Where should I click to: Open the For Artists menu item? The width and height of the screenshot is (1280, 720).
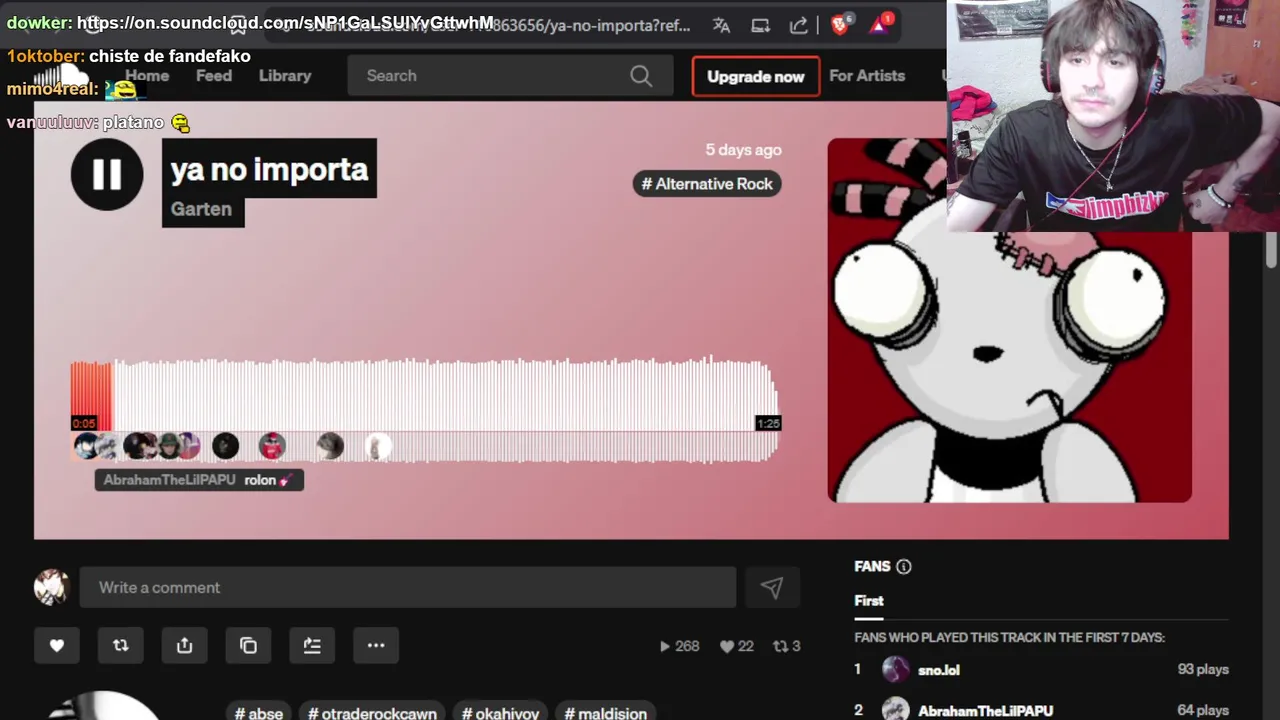[x=867, y=76]
